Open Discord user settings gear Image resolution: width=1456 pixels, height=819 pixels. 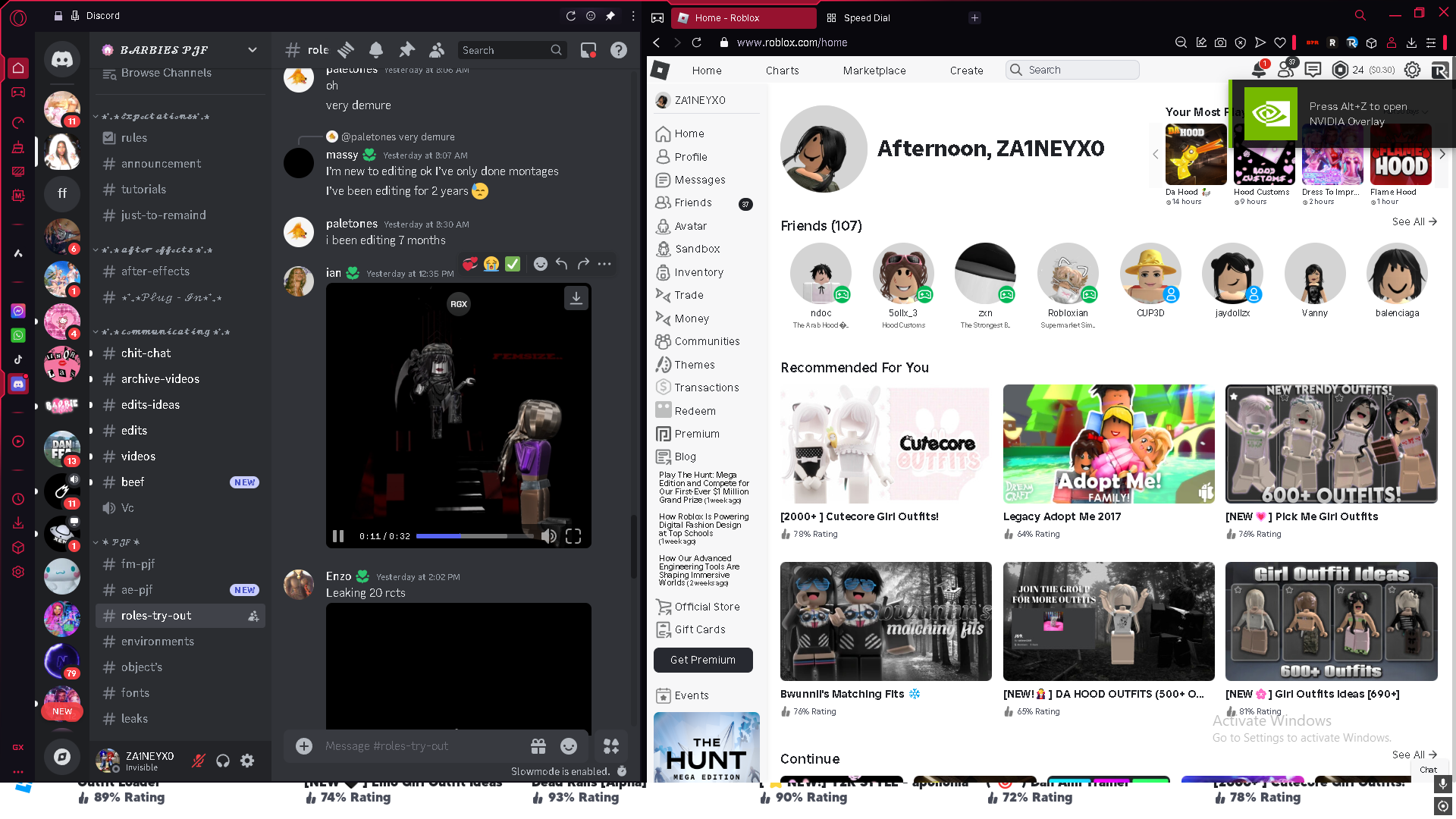[x=247, y=761]
